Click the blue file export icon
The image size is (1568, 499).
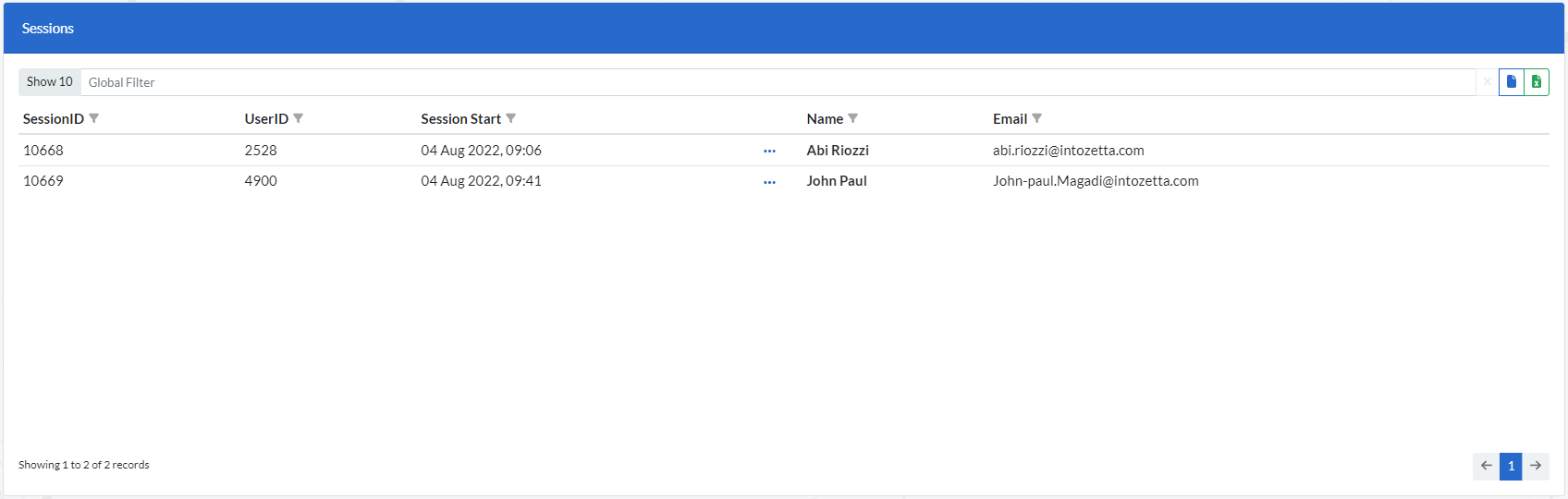coord(1512,82)
